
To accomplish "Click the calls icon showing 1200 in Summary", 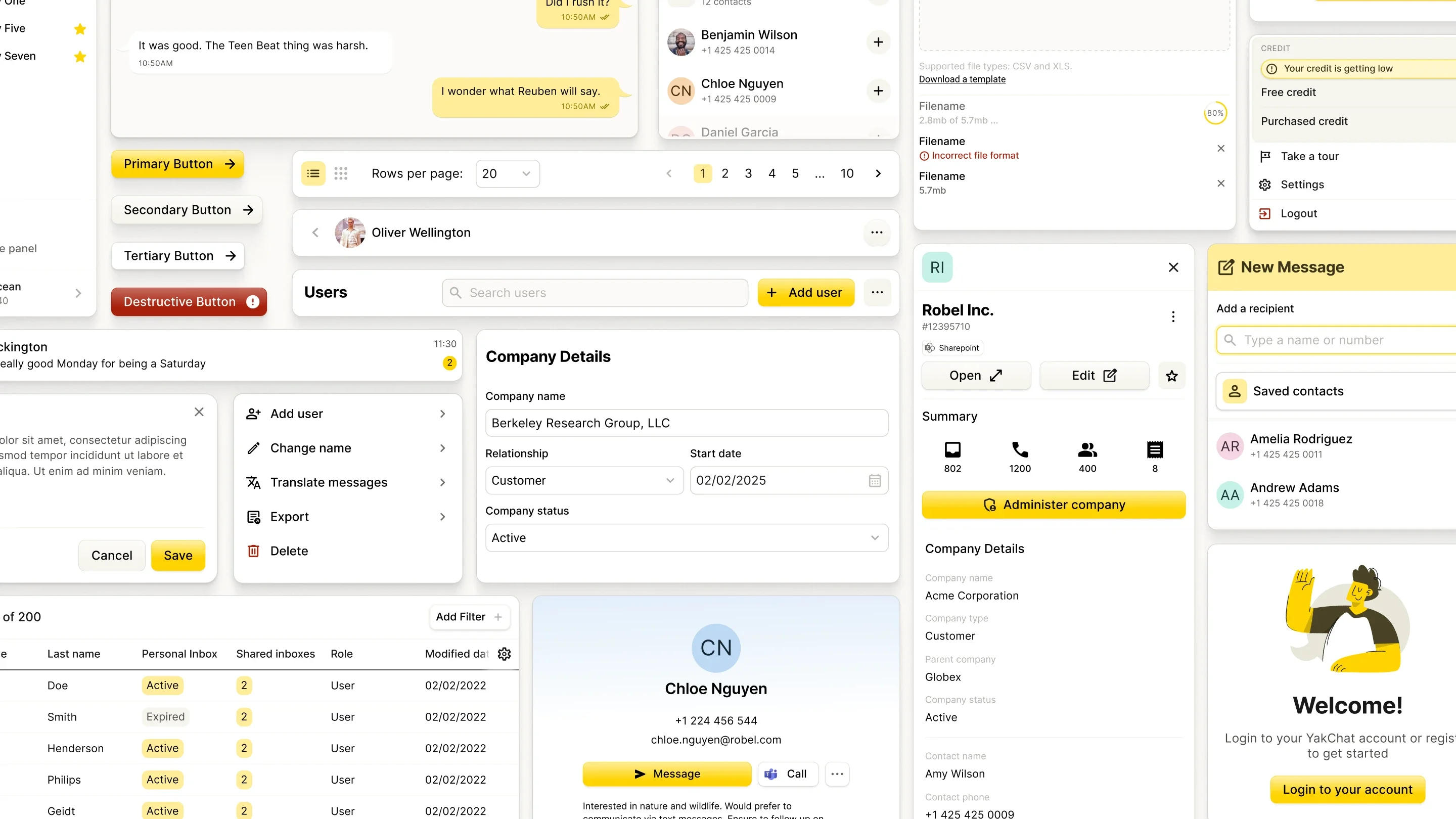I will pos(1020,449).
